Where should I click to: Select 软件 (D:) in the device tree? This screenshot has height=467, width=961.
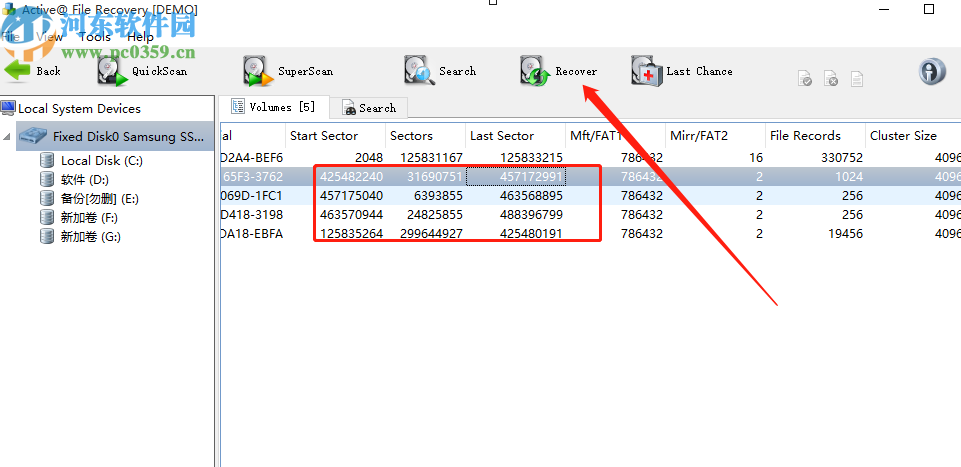tap(85, 180)
